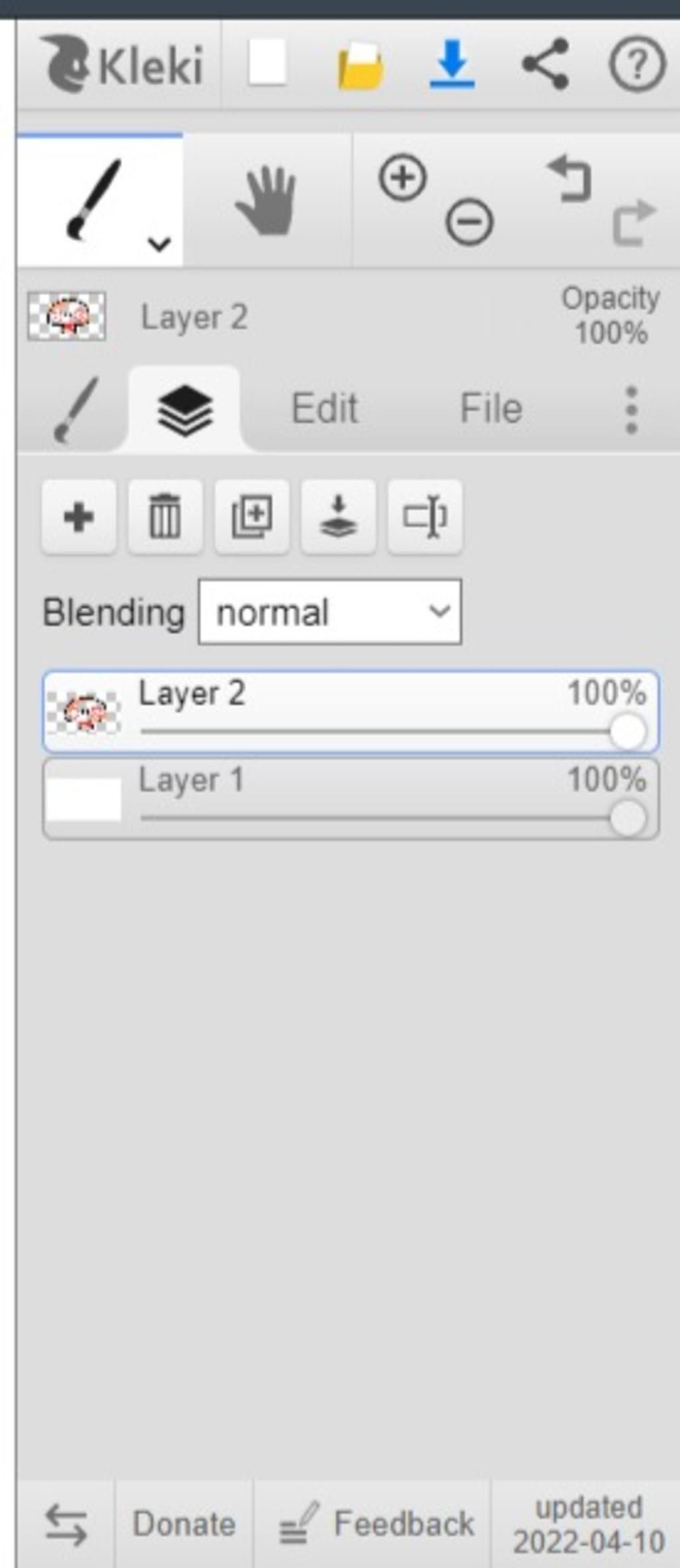
Task: Open image with the folder icon
Action: tap(361, 66)
